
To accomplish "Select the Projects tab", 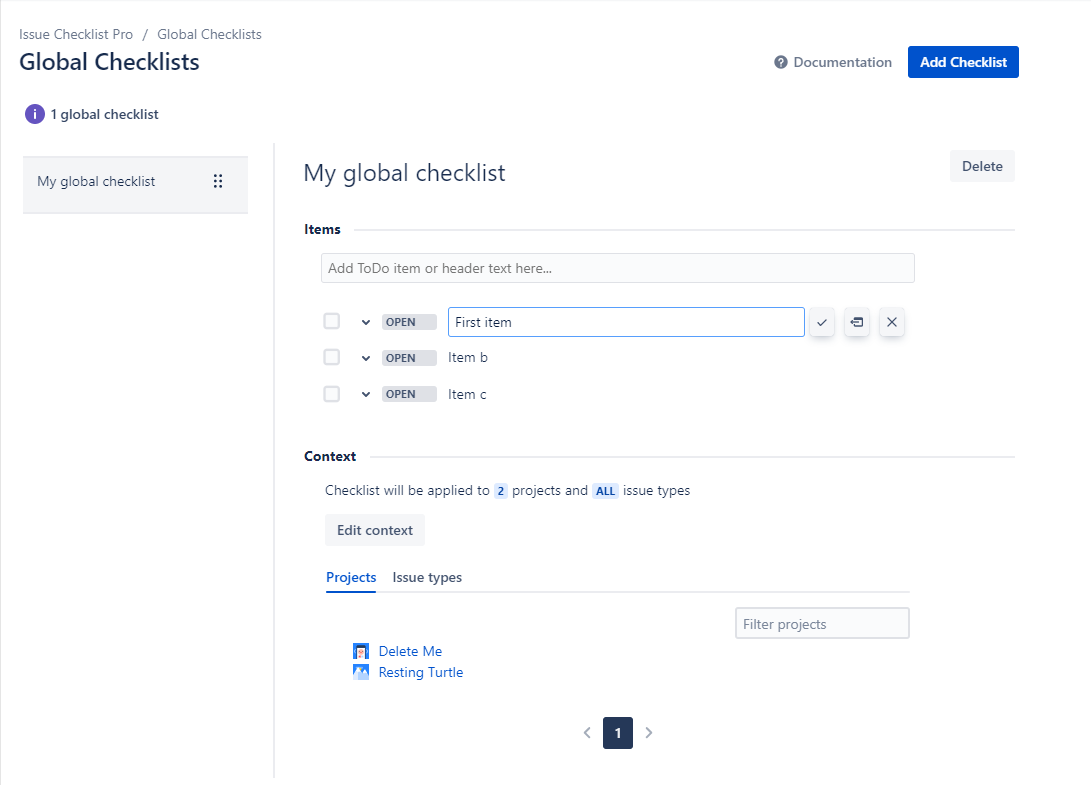I will coord(351,577).
